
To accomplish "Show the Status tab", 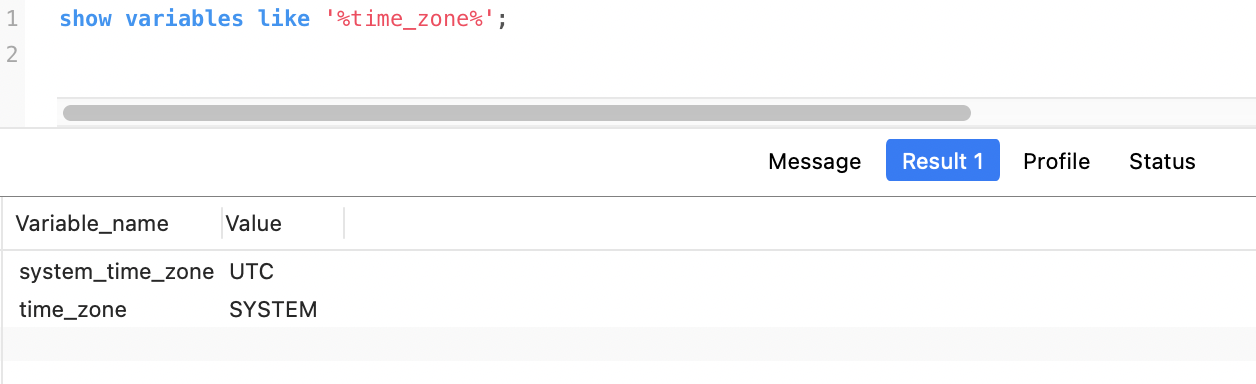I will pos(1162,161).
